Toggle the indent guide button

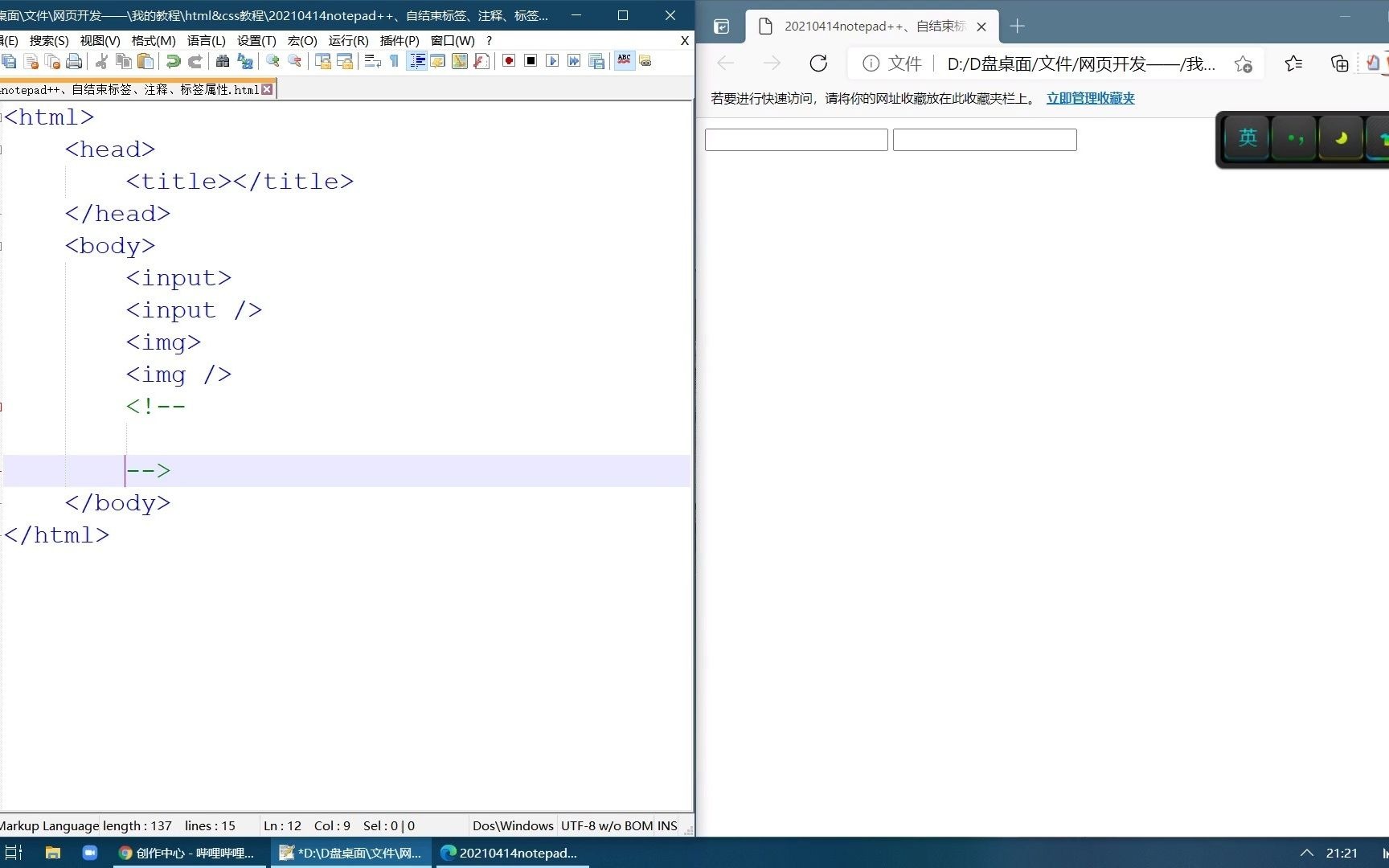[416, 61]
